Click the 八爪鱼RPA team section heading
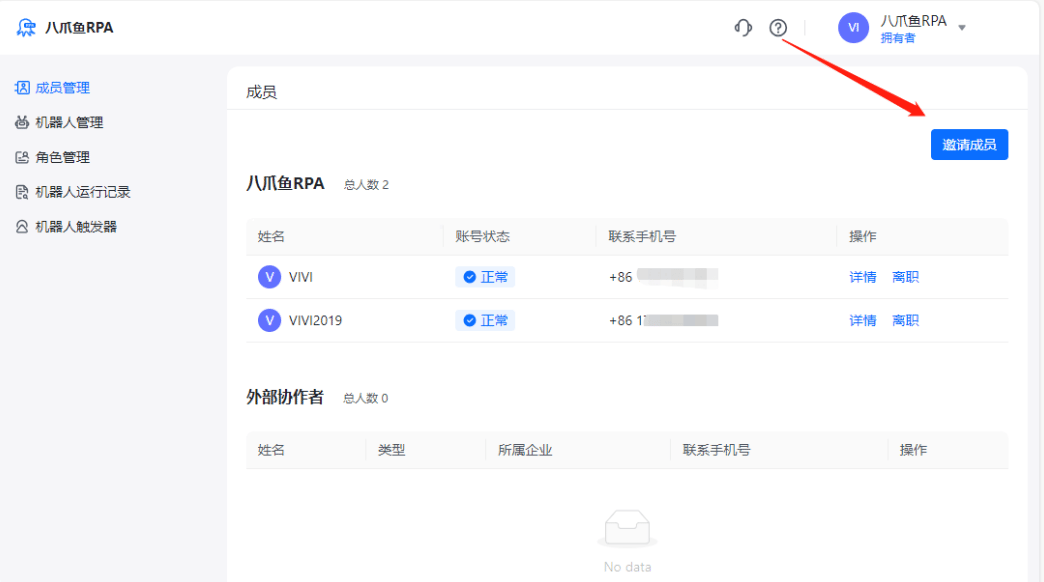The width and height of the screenshot is (1044, 582). [285, 184]
